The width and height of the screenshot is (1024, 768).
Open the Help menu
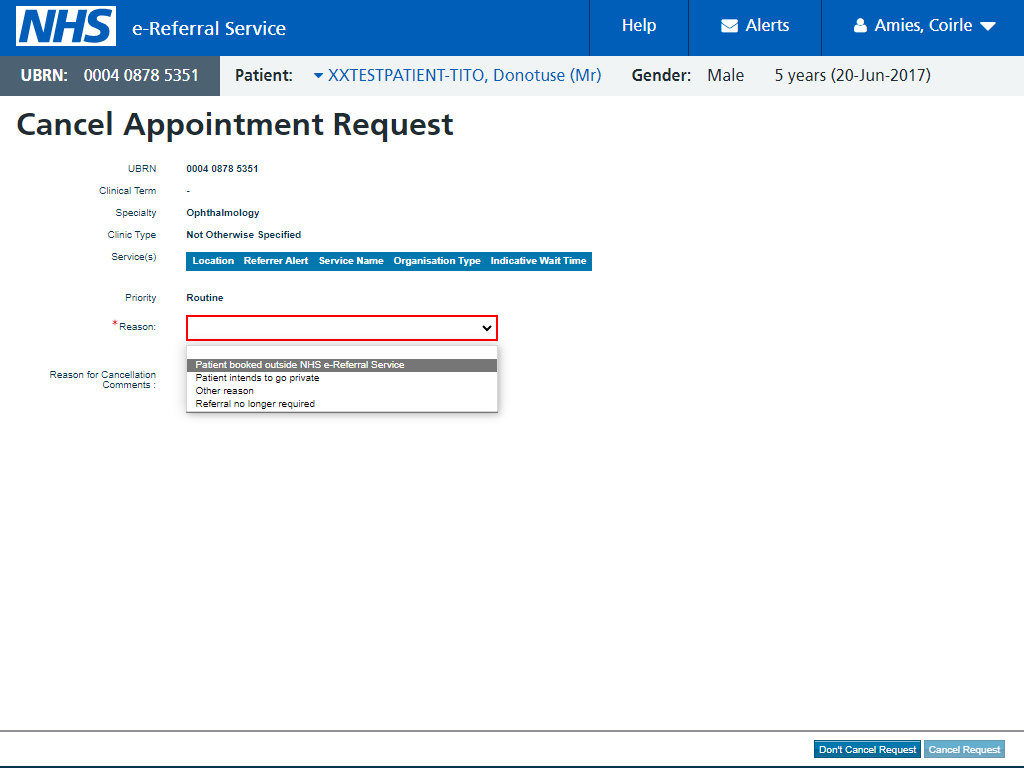pyautogui.click(x=639, y=25)
